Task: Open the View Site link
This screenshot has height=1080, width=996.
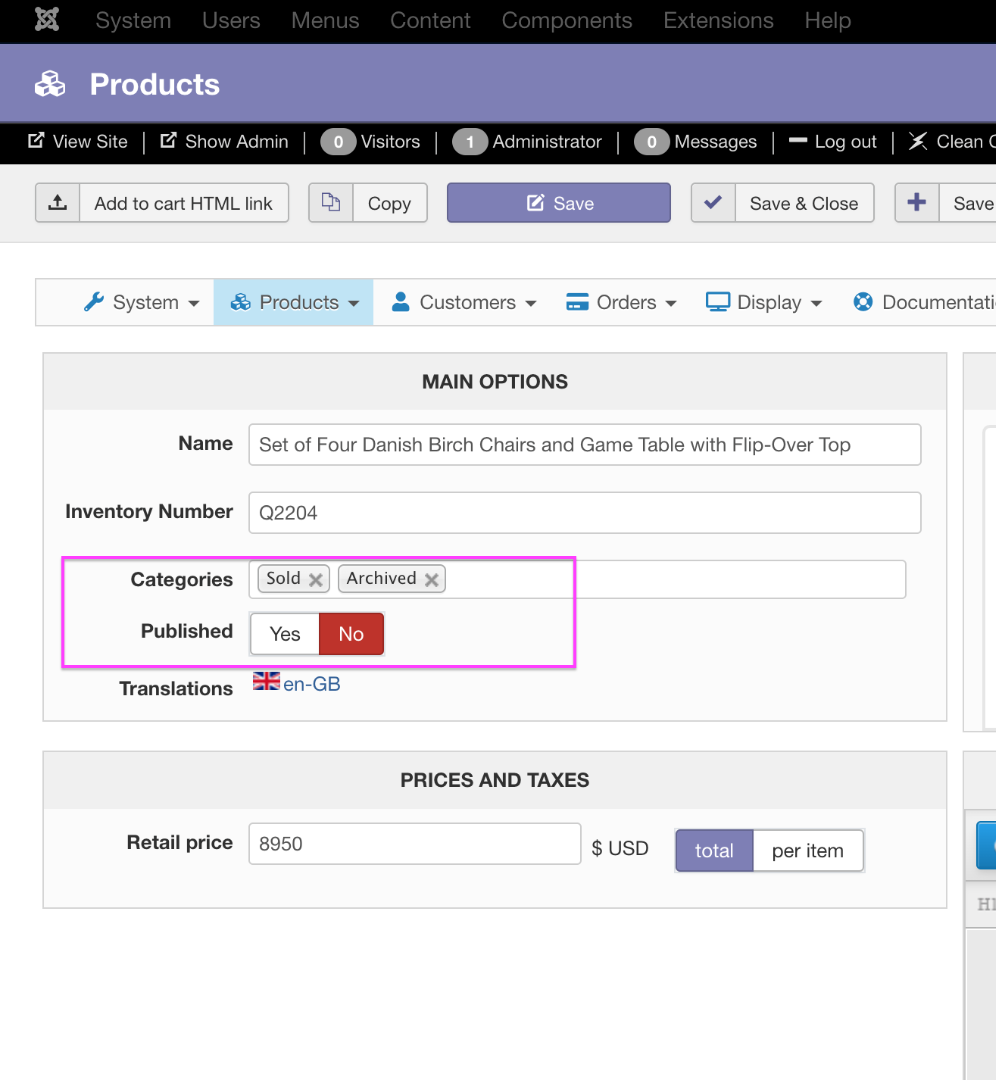Action: click(78, 142)
